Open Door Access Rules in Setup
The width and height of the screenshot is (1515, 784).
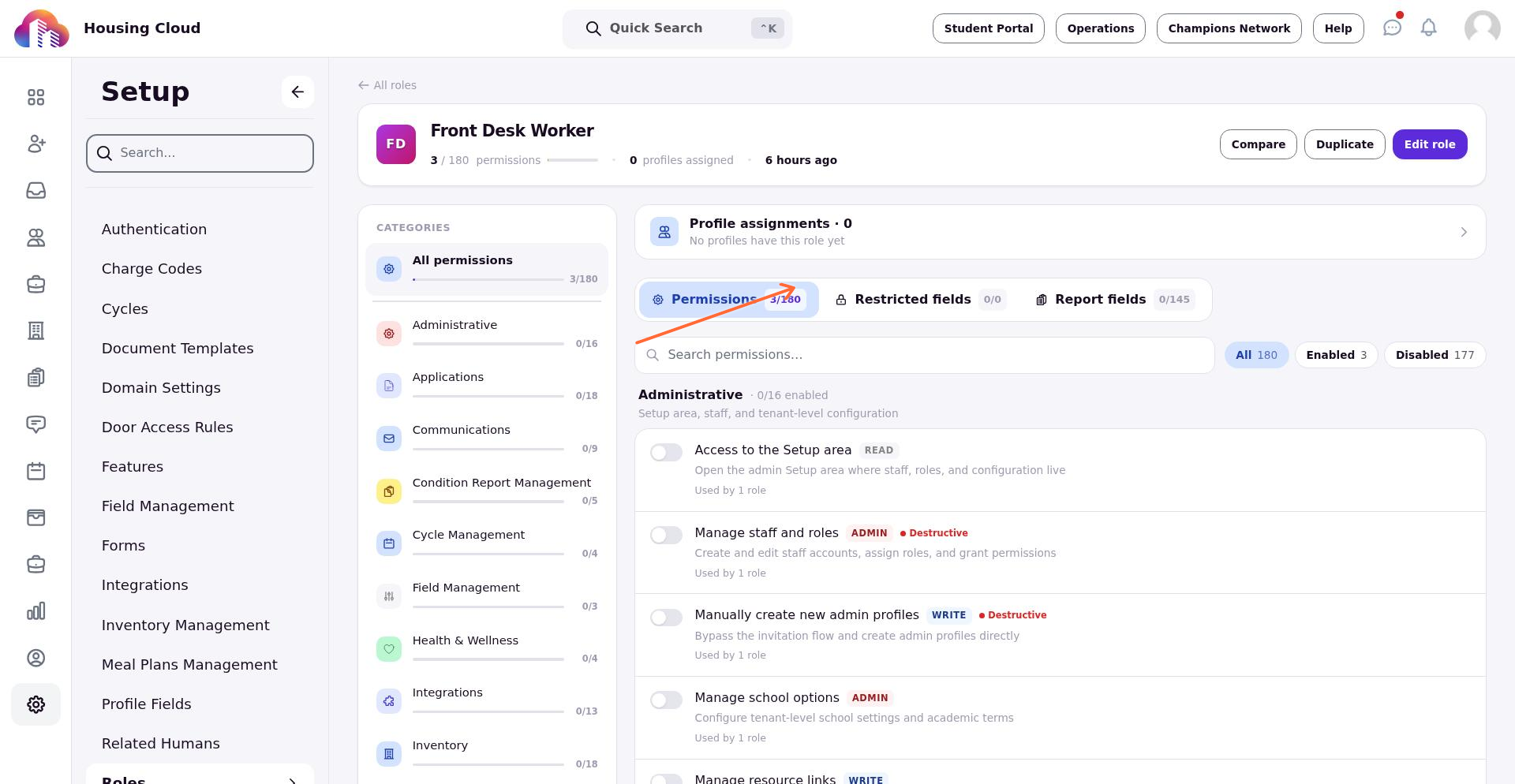(x=167, y=427)
